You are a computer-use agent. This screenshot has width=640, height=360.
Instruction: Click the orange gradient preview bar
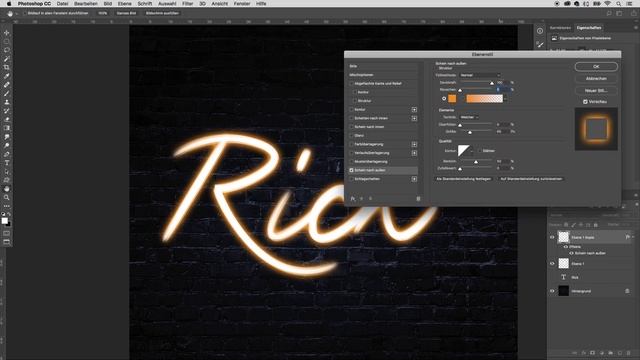(x=484, y=98)
